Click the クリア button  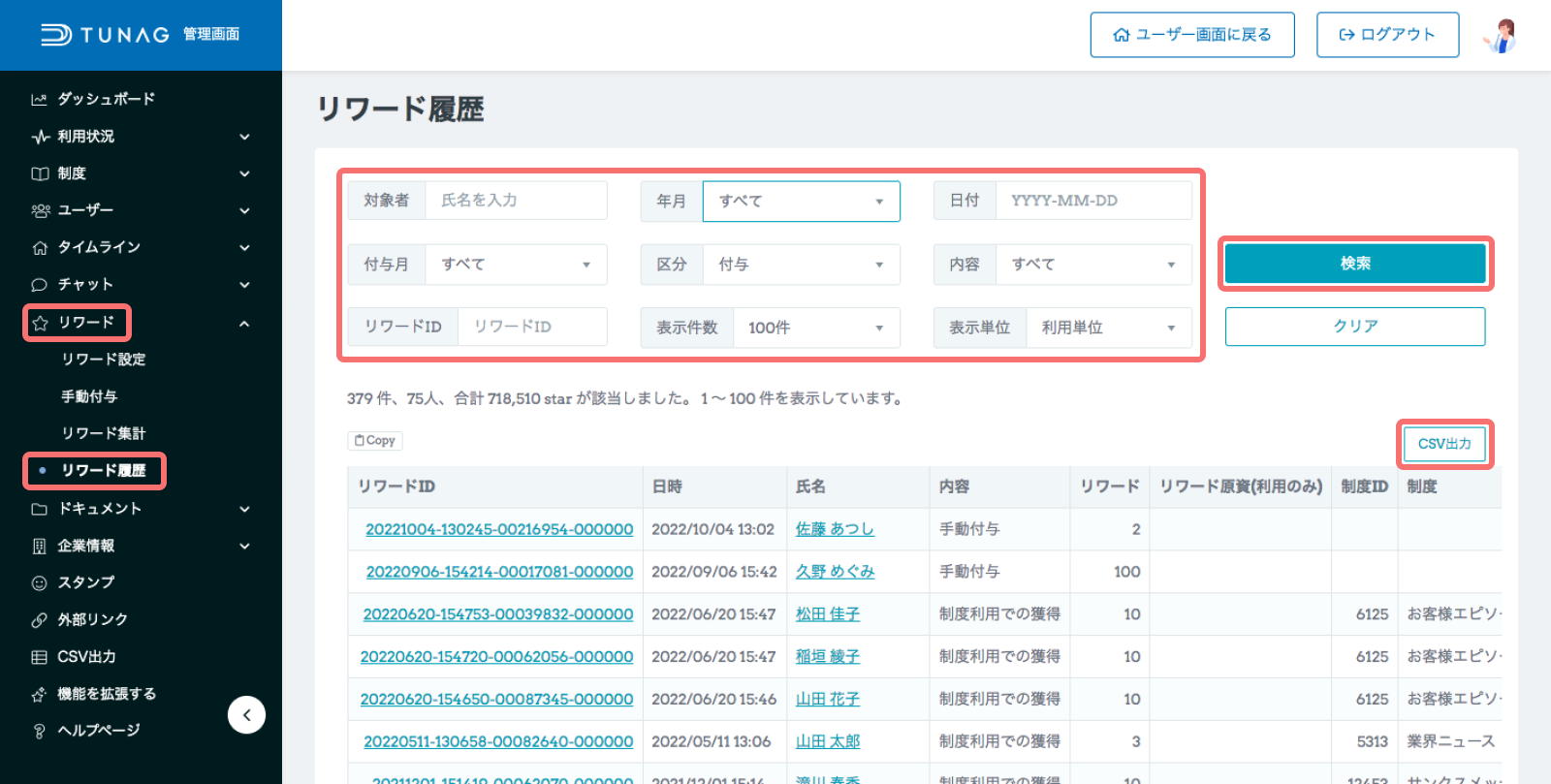click(x=1355, y=327)
